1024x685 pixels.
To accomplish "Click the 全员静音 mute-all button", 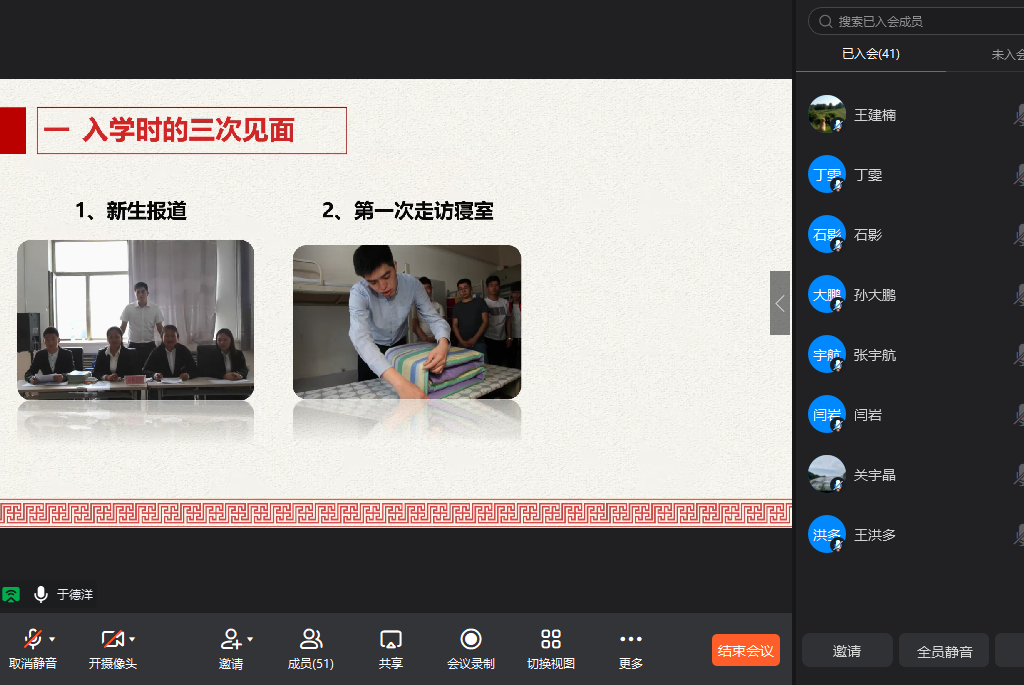I will [944, 651].
